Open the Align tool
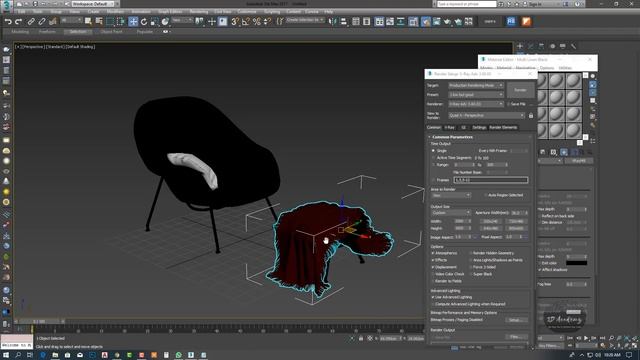This screenshot has height=360, width=640. [343, 21]
